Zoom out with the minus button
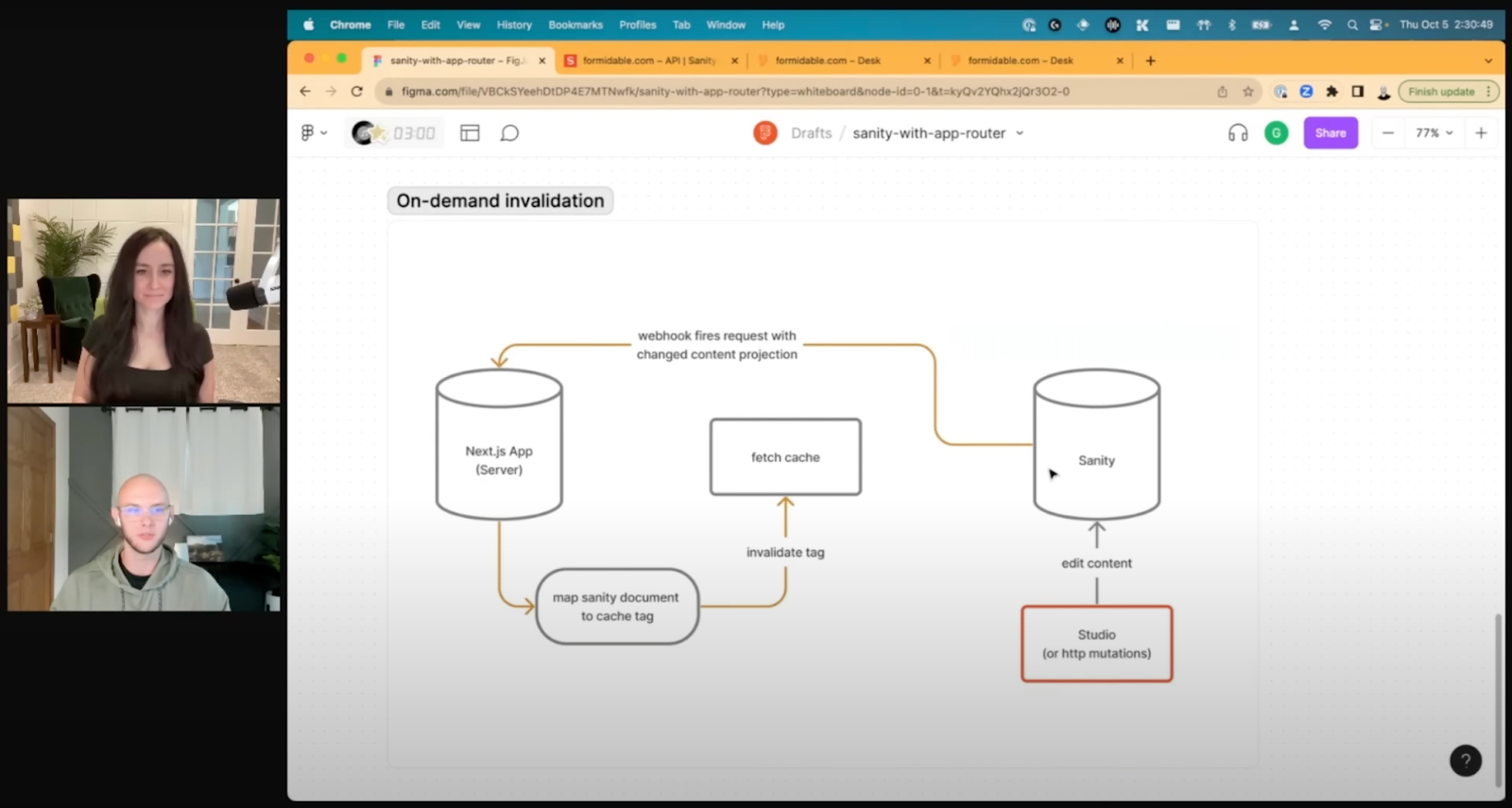Screen dimensions: 1512x808 (1387, 133)
